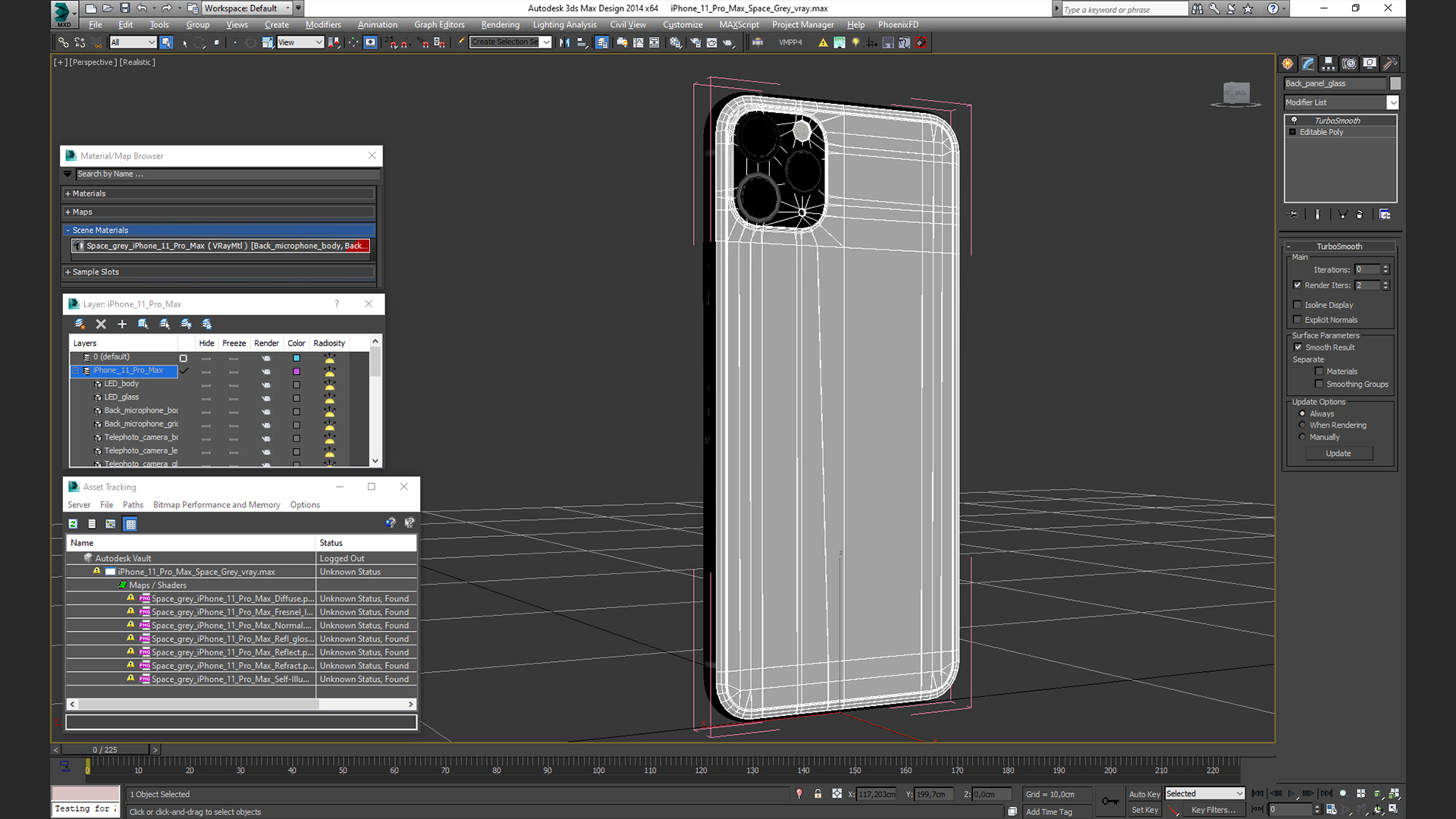Click the Undo arrow icon
Screen dimensions: 1456x819
click(142, 8)
